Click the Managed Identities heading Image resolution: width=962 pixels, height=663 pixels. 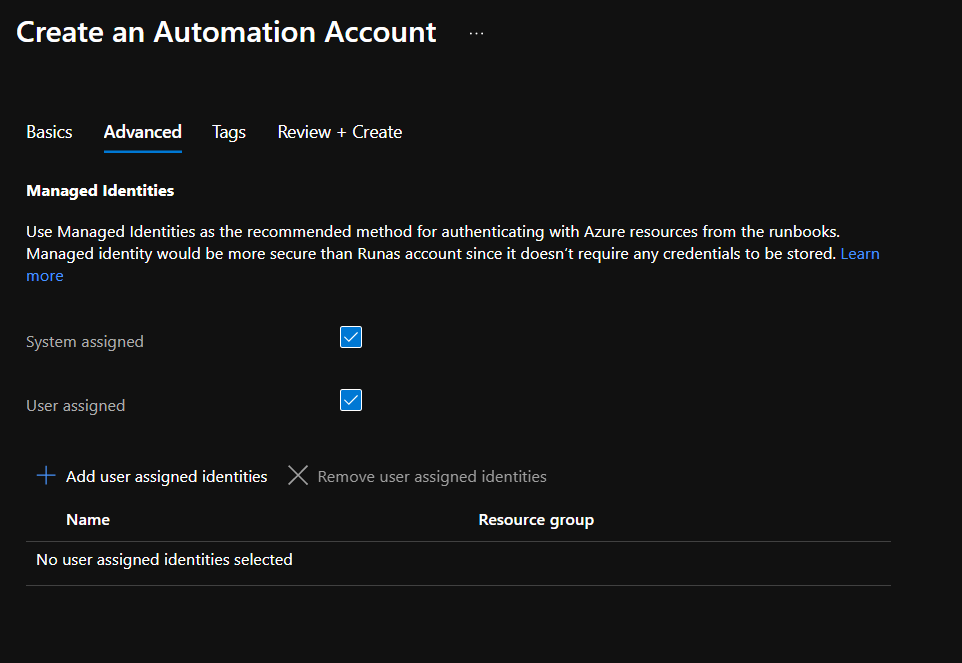point(100,190)
